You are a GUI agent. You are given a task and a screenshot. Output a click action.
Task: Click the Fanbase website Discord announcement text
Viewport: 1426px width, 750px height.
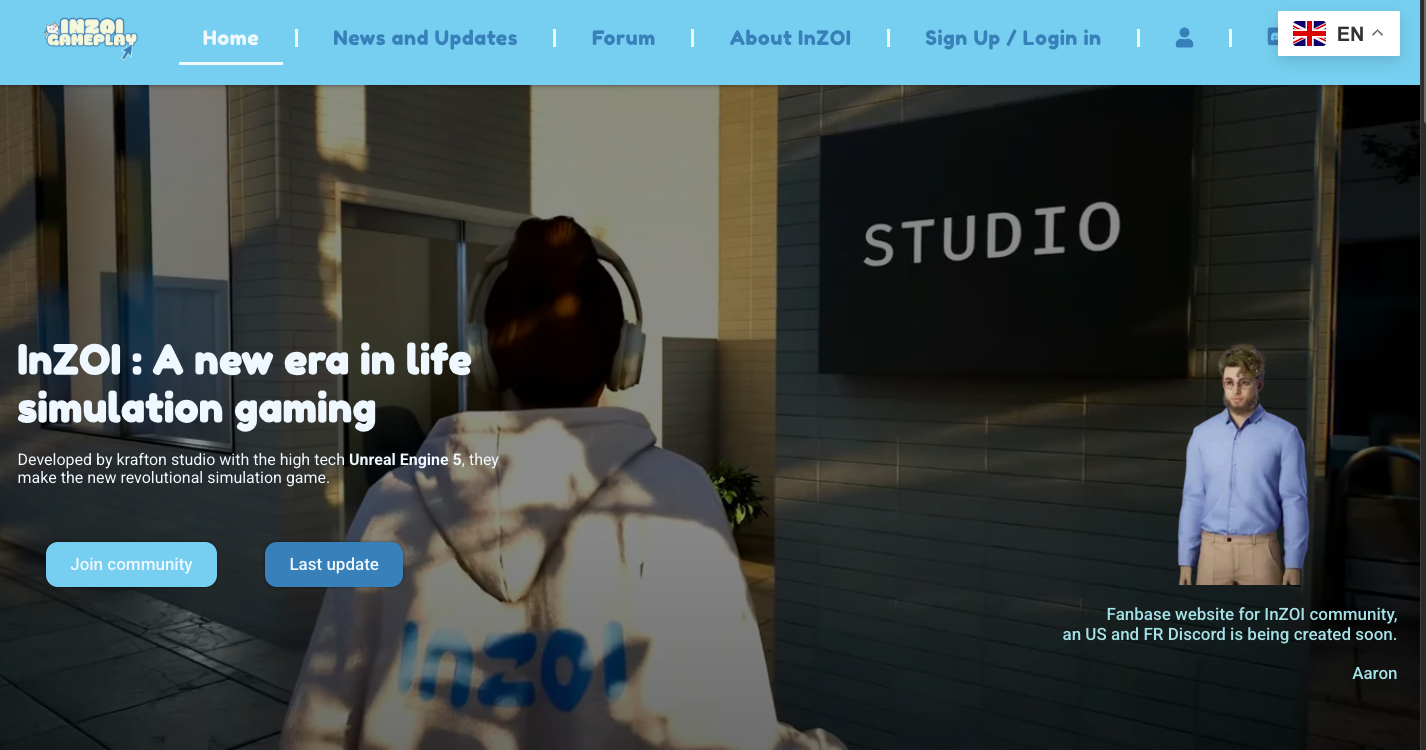1230,624
